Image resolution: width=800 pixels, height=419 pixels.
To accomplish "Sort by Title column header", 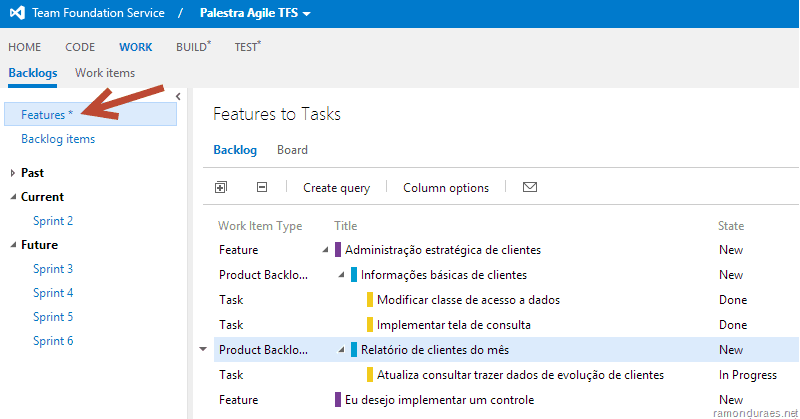I will click(345, 226).
